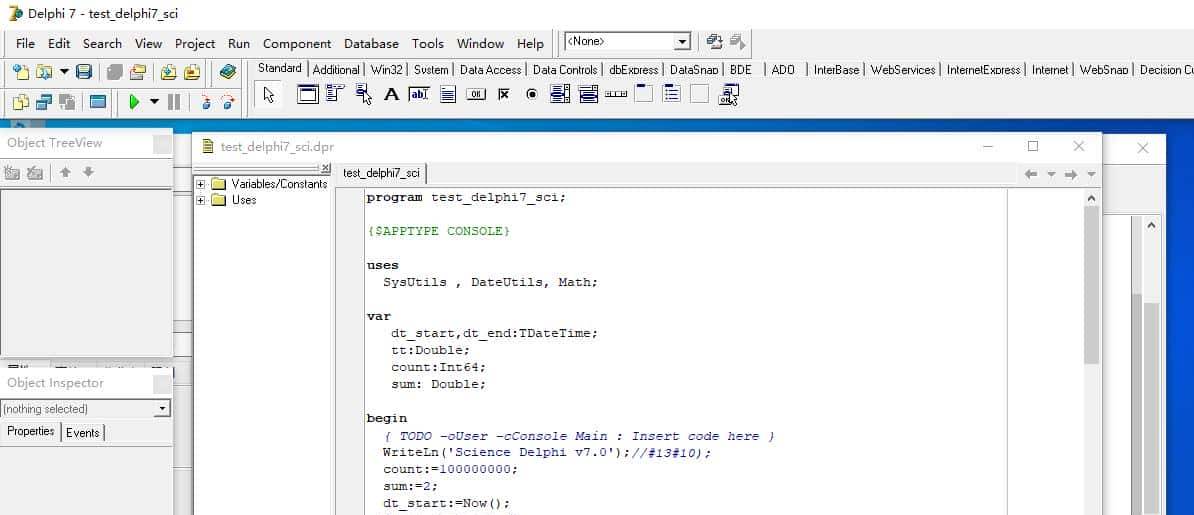The width and height of the screenshot is (1194, 515).
Task: Click the Set debug desktop icon
Action: click(x=737, y=42)
